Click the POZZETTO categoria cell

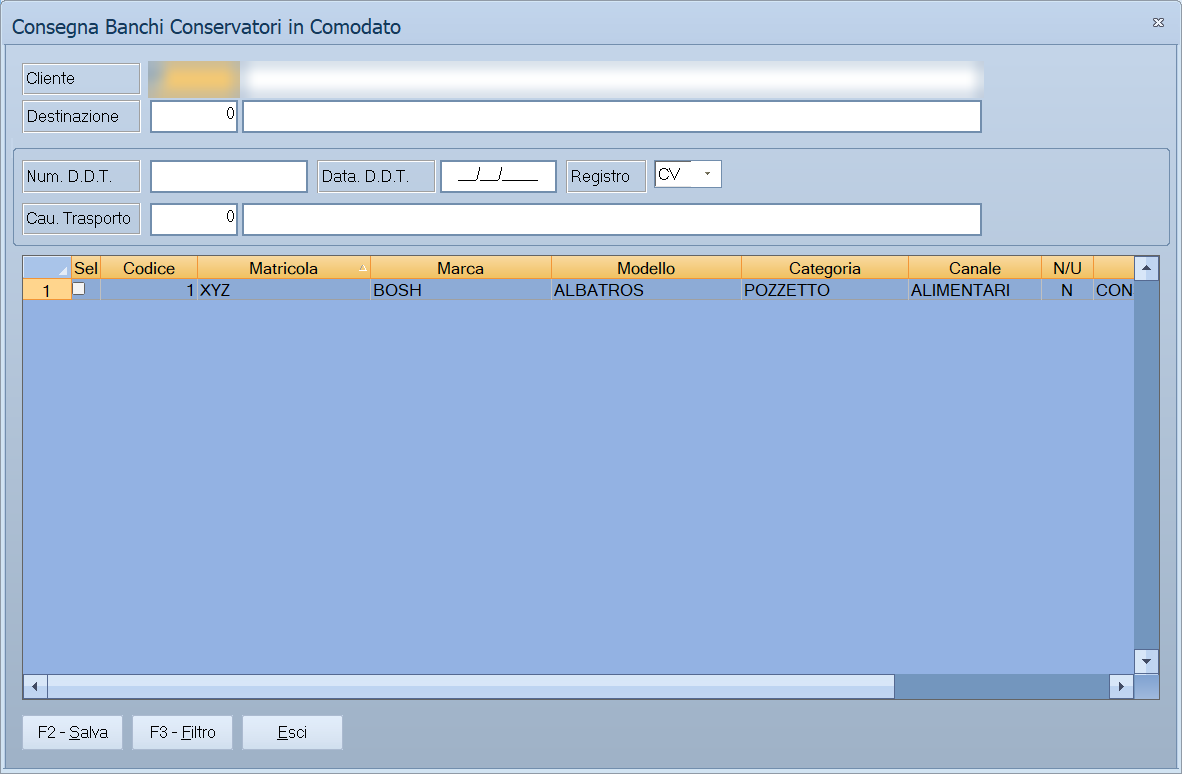[825, 290]
